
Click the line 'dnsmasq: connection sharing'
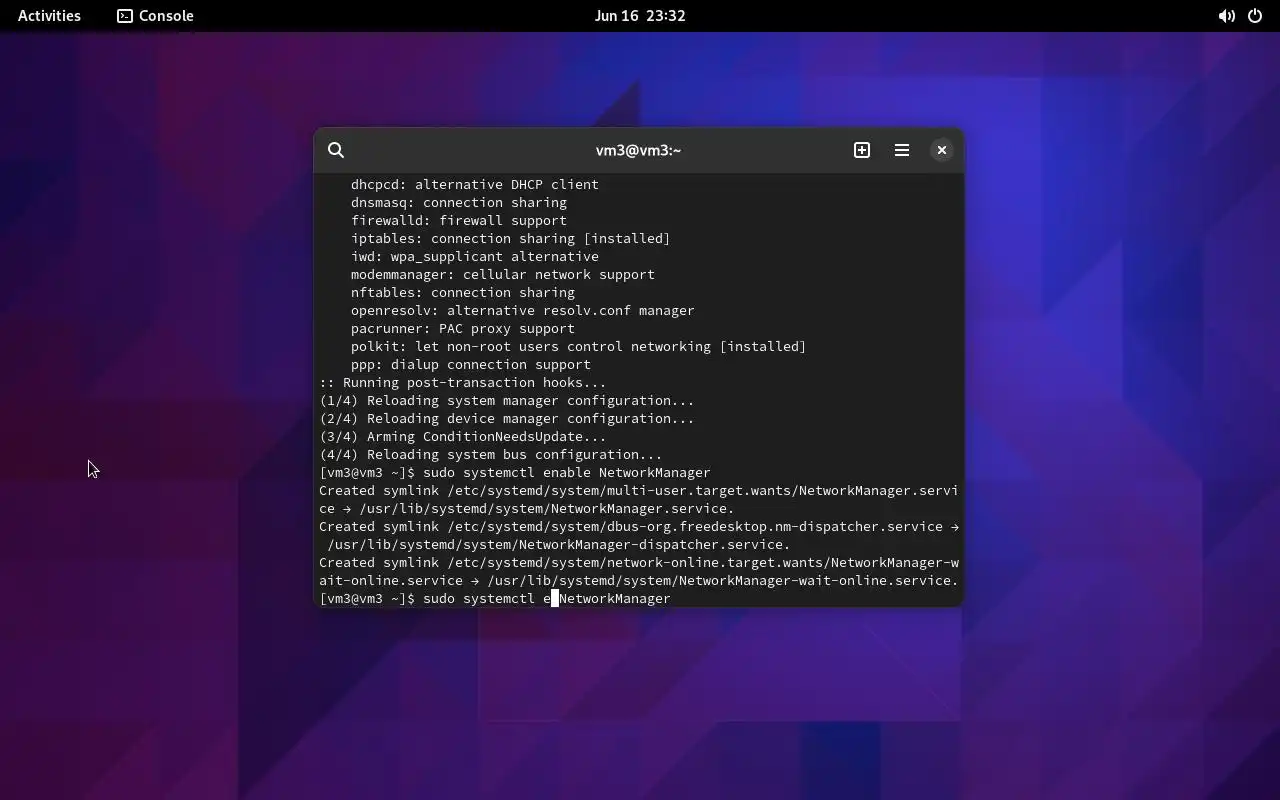tap(458, 202)
